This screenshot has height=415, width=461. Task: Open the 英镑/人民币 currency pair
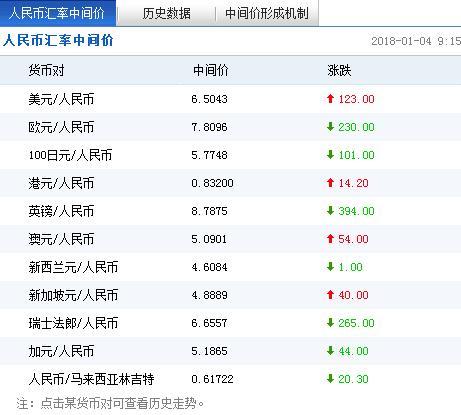pyautogui.click(x=61, y=211)
